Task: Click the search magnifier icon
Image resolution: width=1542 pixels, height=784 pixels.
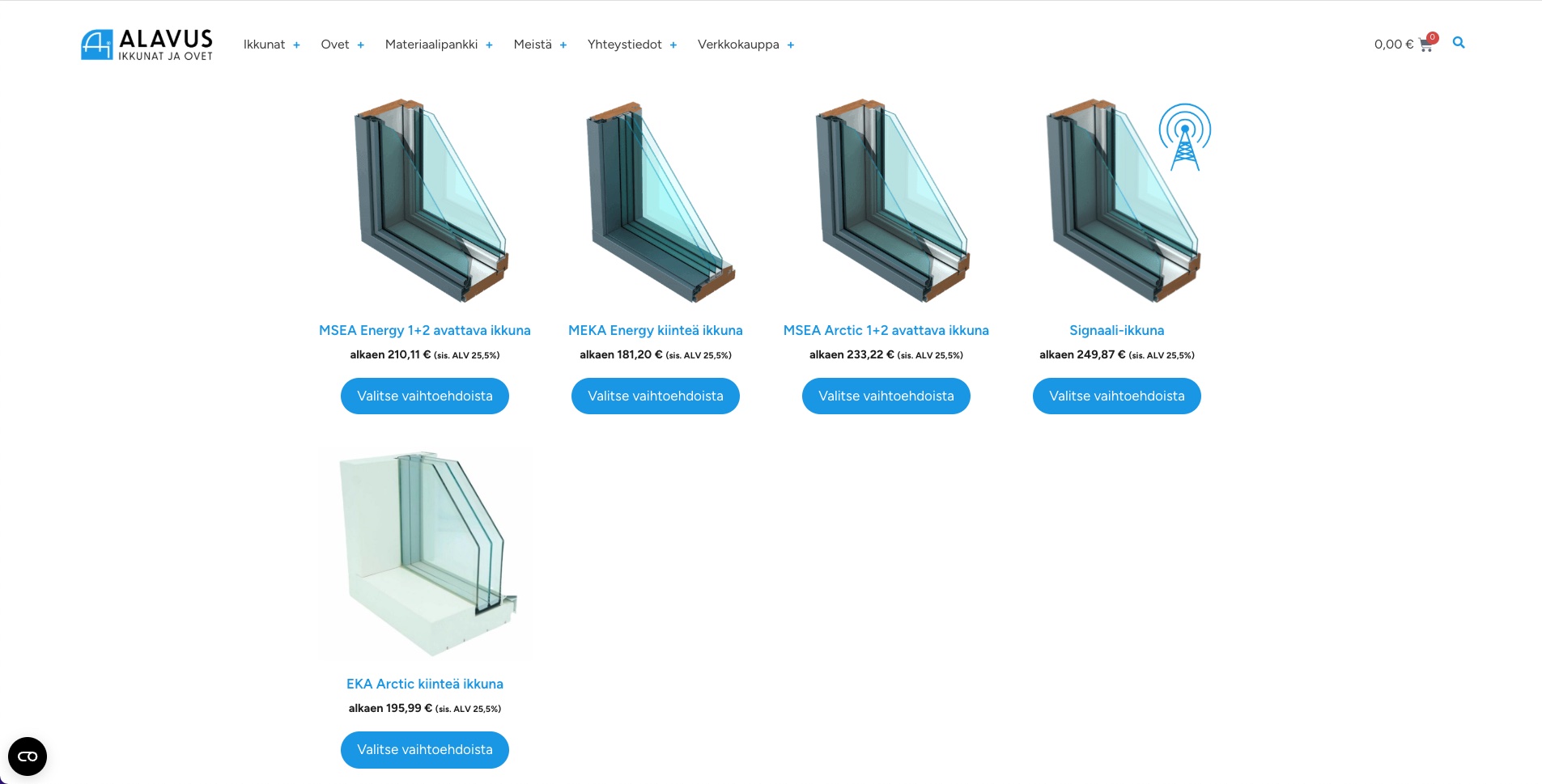Action: [1459, 43]
